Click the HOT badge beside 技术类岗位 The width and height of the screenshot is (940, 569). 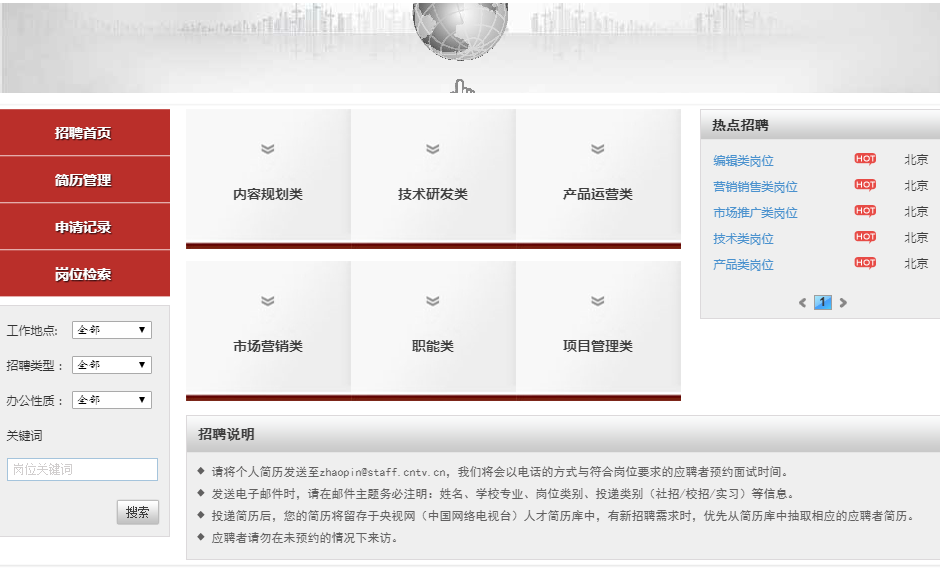[x=865, y=237]
